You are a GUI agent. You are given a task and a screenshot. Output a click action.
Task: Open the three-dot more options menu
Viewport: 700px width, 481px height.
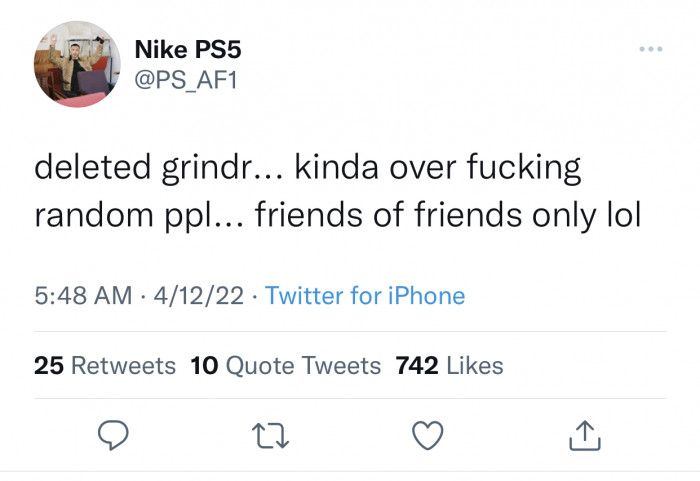click(651, 49)
